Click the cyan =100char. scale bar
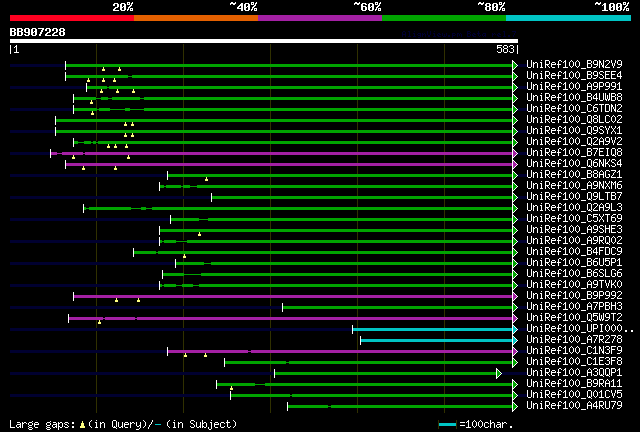The image size is (640, 432). coord(447,425)
